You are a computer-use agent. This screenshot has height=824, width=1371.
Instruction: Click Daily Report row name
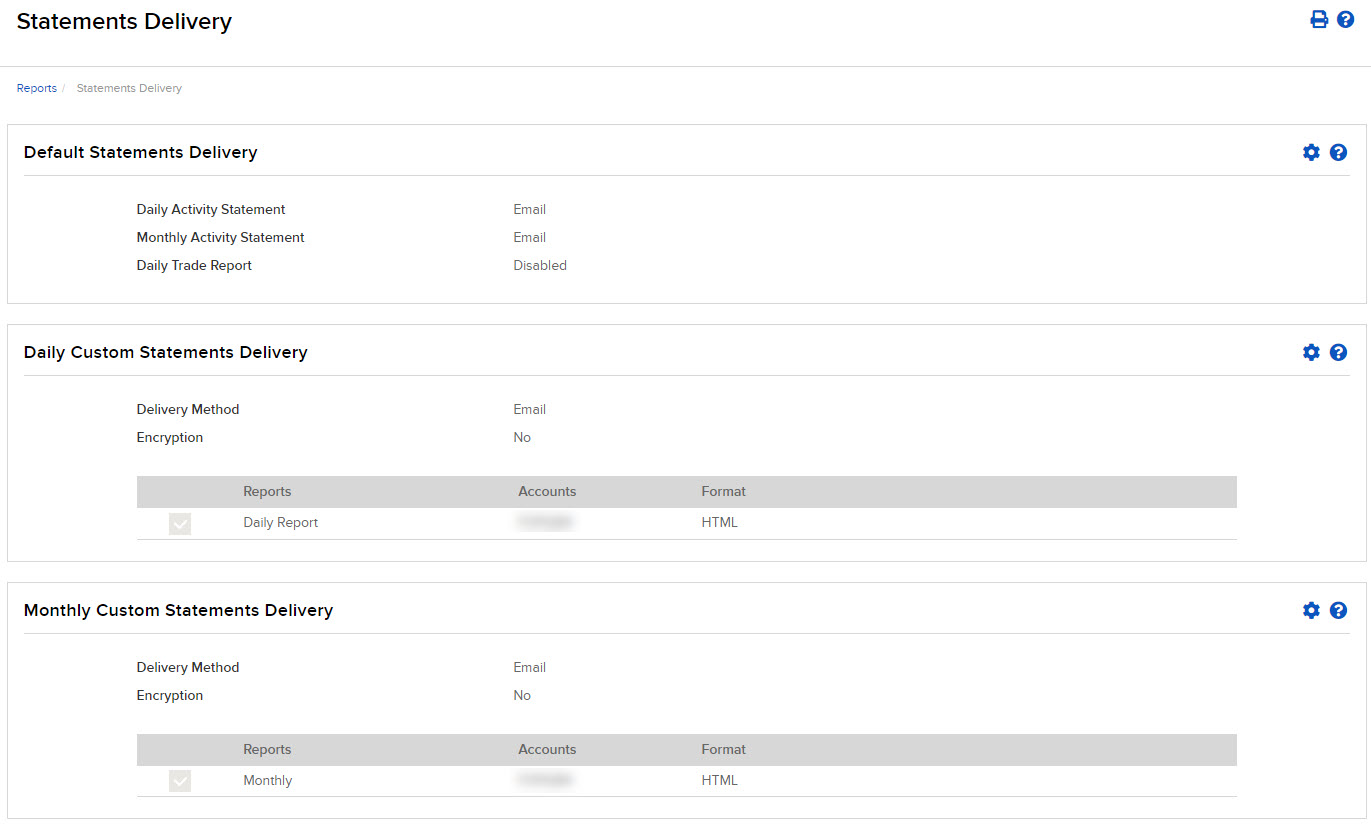tap(281, 522)
